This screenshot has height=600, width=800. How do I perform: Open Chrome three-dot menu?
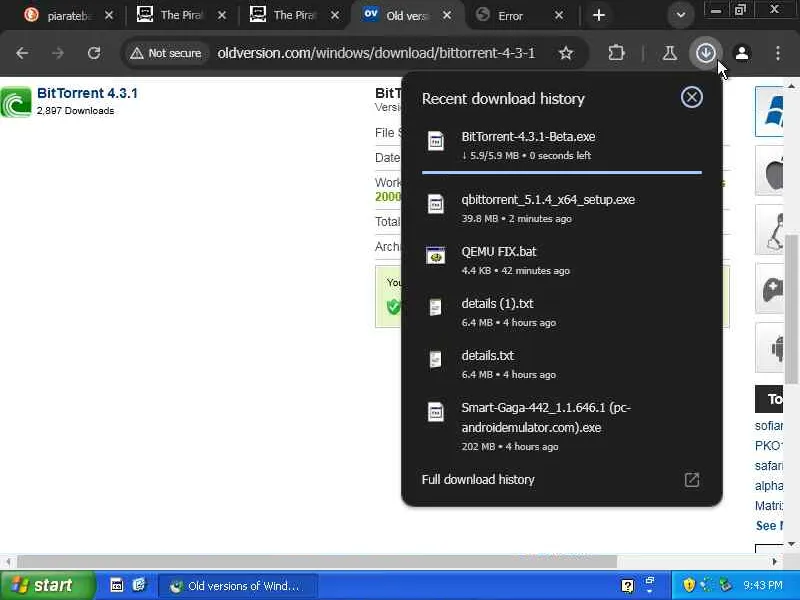click(778, 53)
